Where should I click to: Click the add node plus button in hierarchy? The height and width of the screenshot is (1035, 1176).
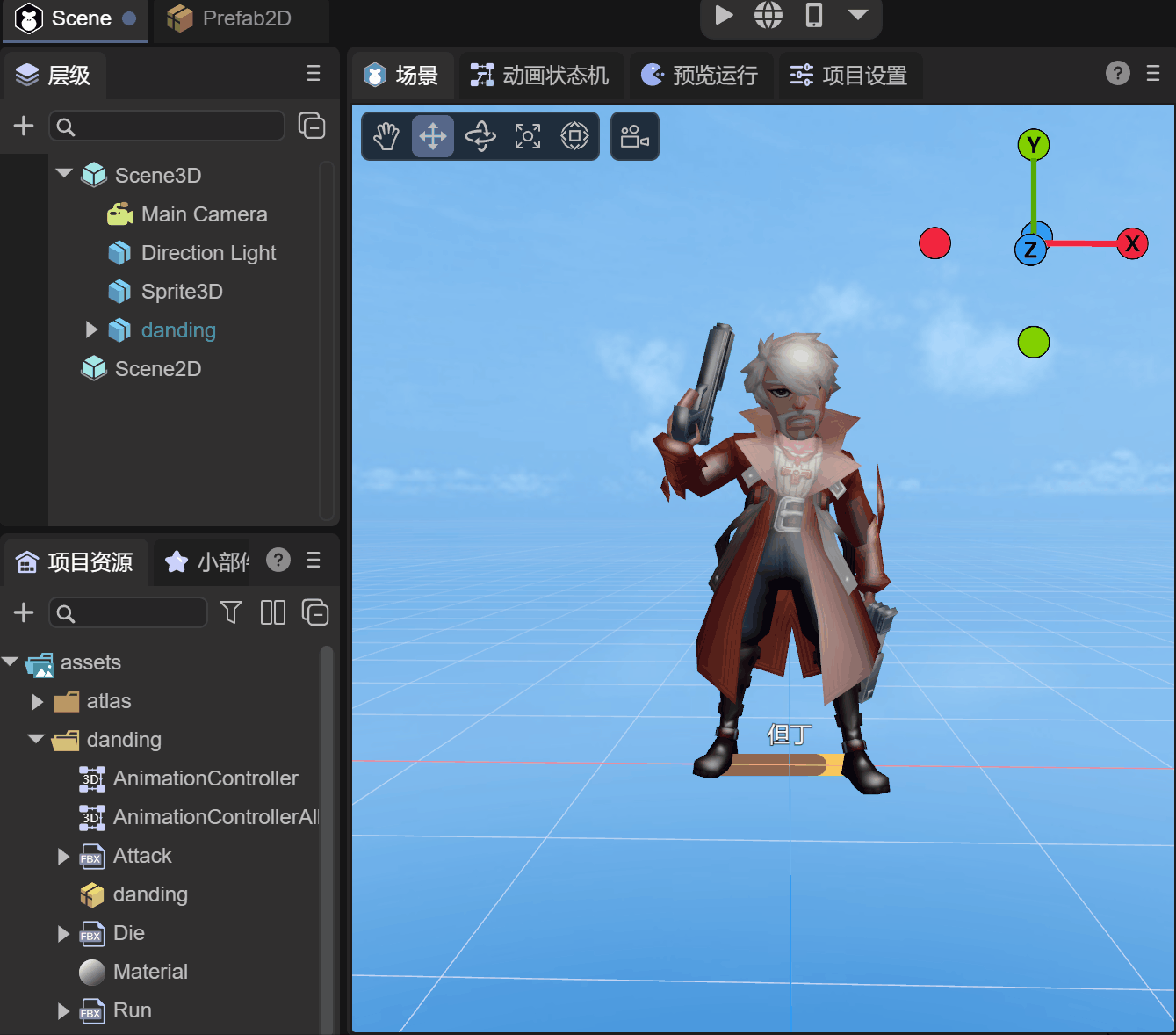[24, 127]
